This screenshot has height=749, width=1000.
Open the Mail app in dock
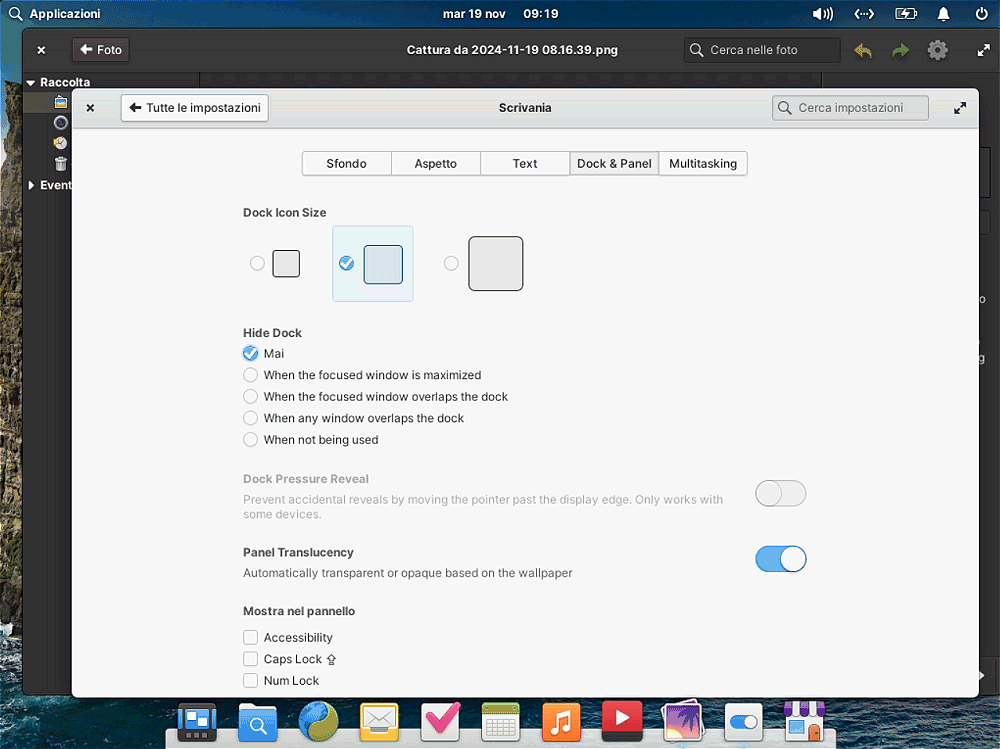[379, 722]
